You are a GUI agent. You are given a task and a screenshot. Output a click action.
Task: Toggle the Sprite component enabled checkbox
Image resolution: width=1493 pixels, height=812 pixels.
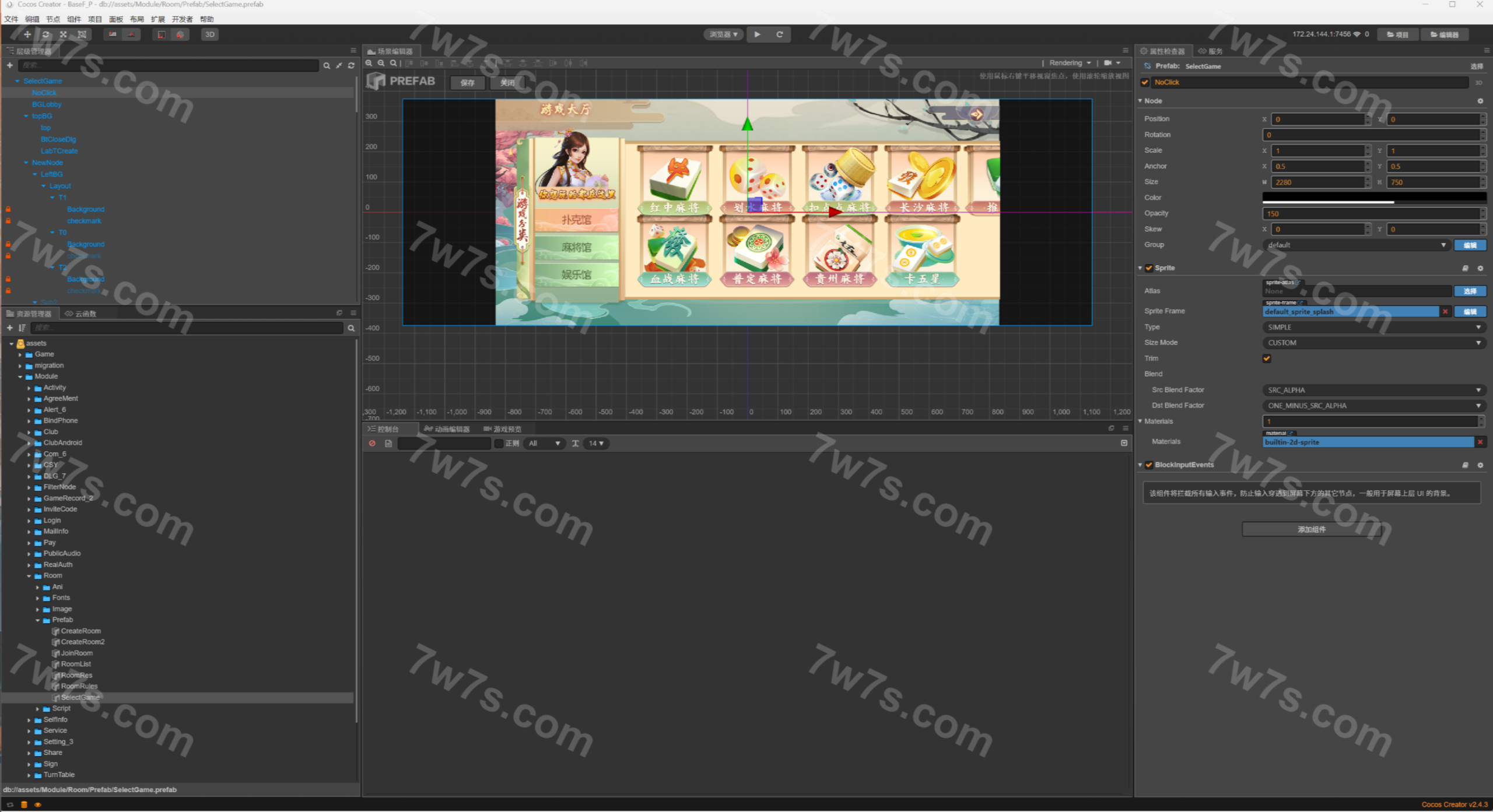click(1149, 268)
